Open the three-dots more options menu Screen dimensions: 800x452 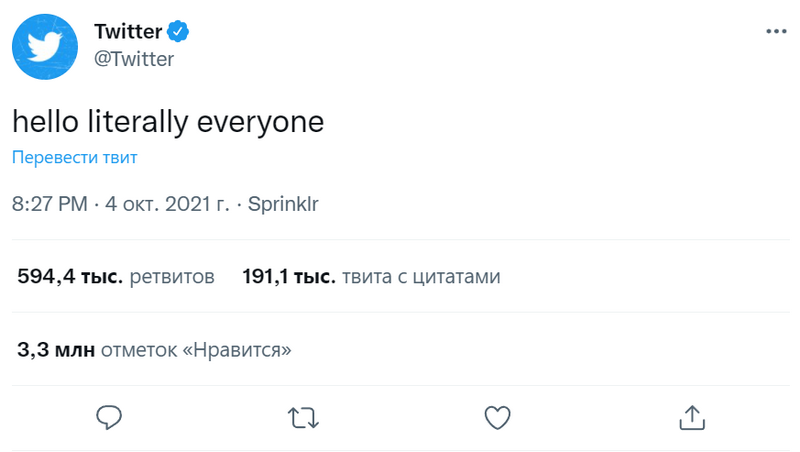[x=776, y=32]
